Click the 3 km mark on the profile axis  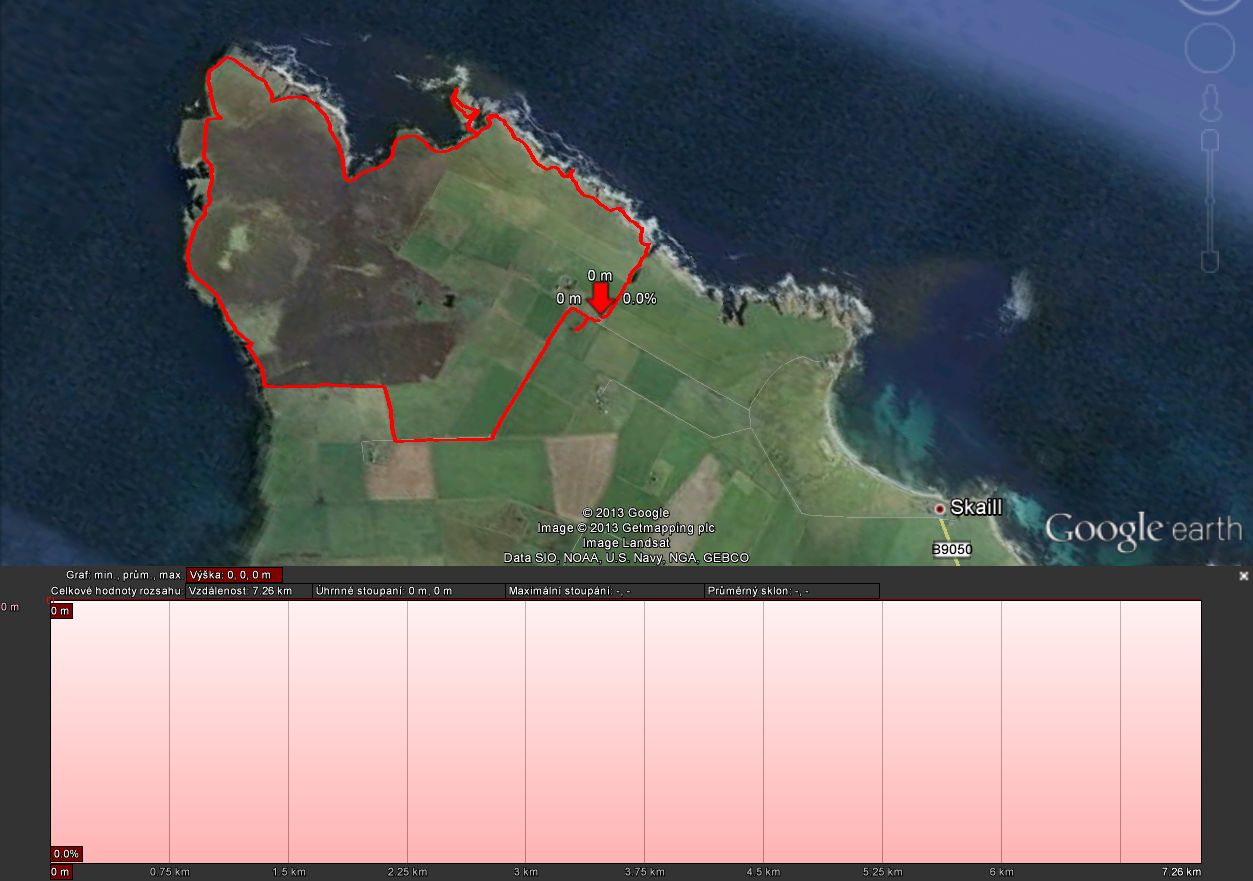(x=526, y=872)
